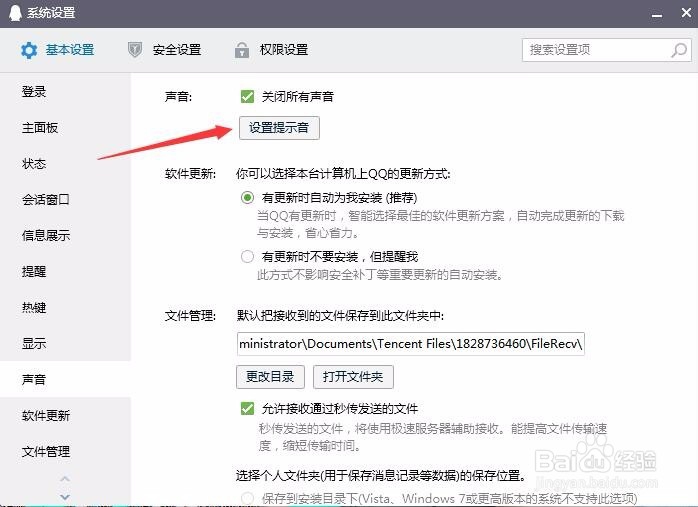
Task: Close the 系统设置 window
Action: tap(686, 12)
